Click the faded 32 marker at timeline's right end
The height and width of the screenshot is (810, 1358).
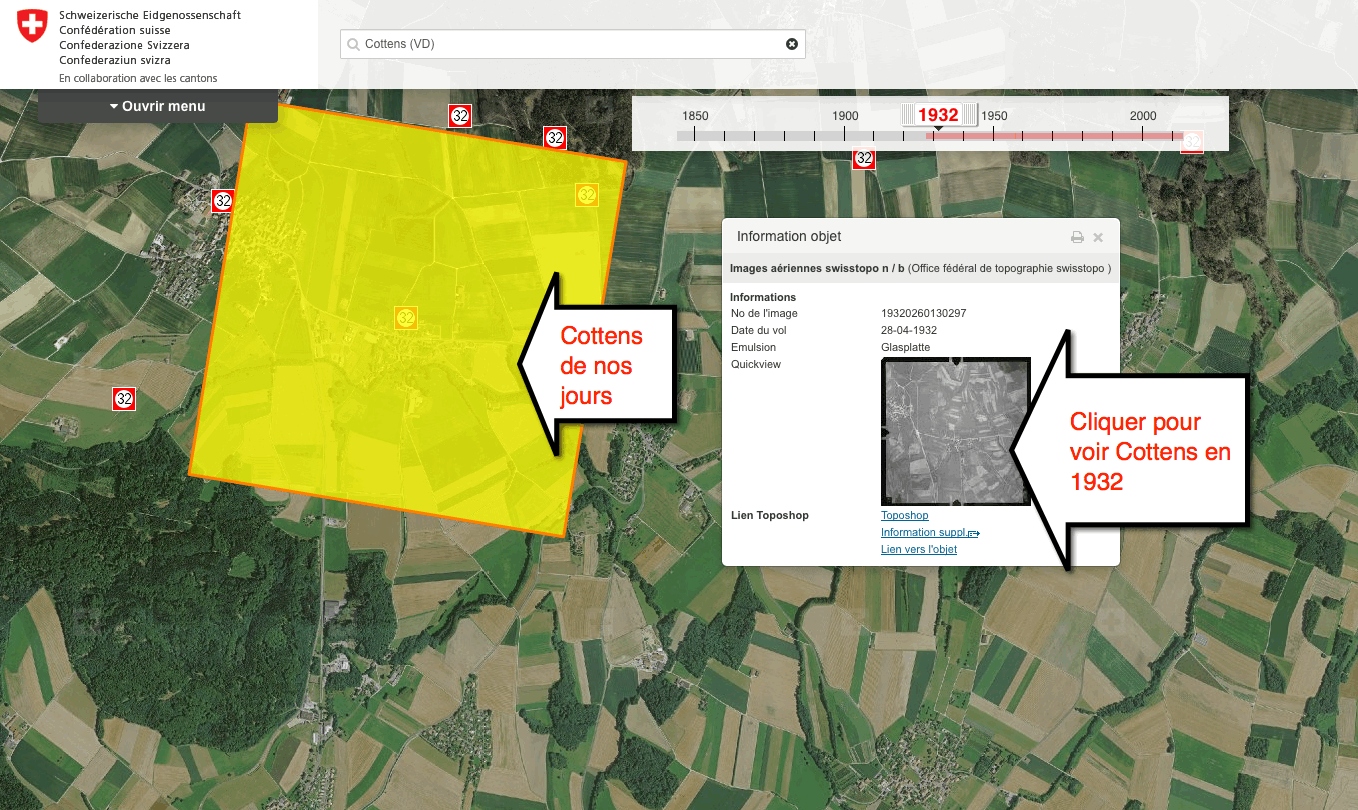point(1191,141)
